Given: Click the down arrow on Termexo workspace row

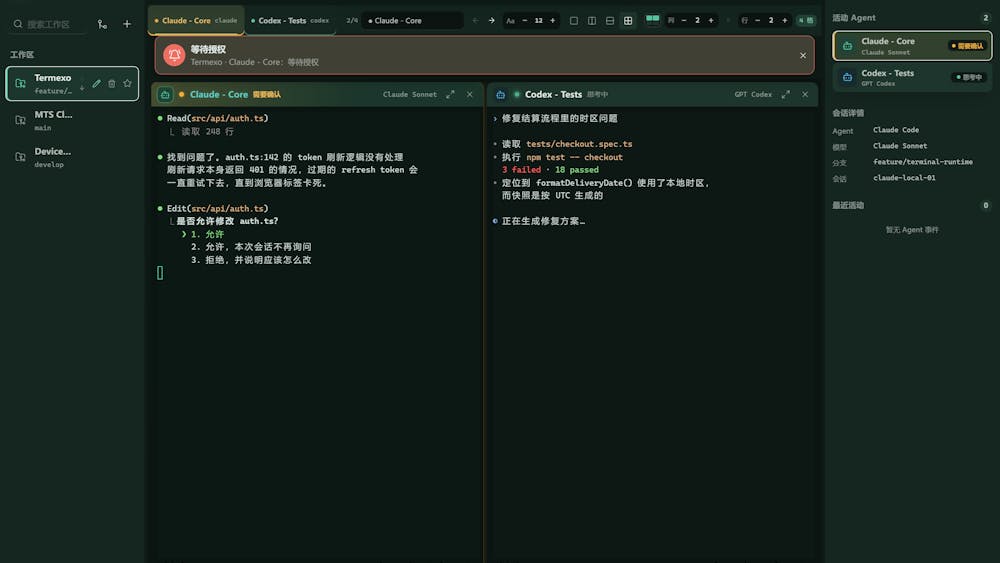Looking at the screenshot, I should (82, 87).
